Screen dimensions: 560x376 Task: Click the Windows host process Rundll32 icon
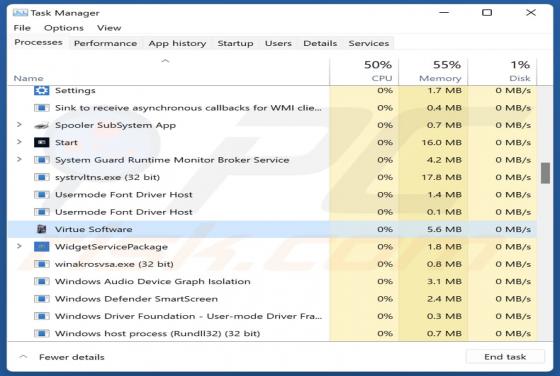tap(41, 334)
